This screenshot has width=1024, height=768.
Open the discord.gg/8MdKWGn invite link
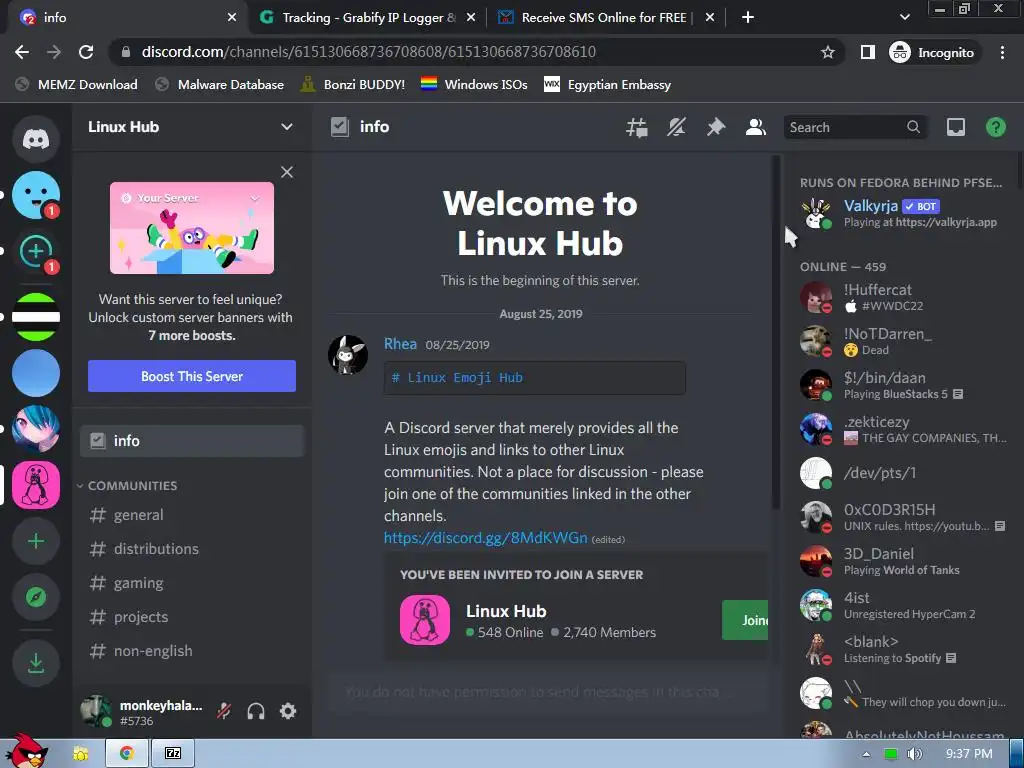pyautogui.click(x=485, y=538)
